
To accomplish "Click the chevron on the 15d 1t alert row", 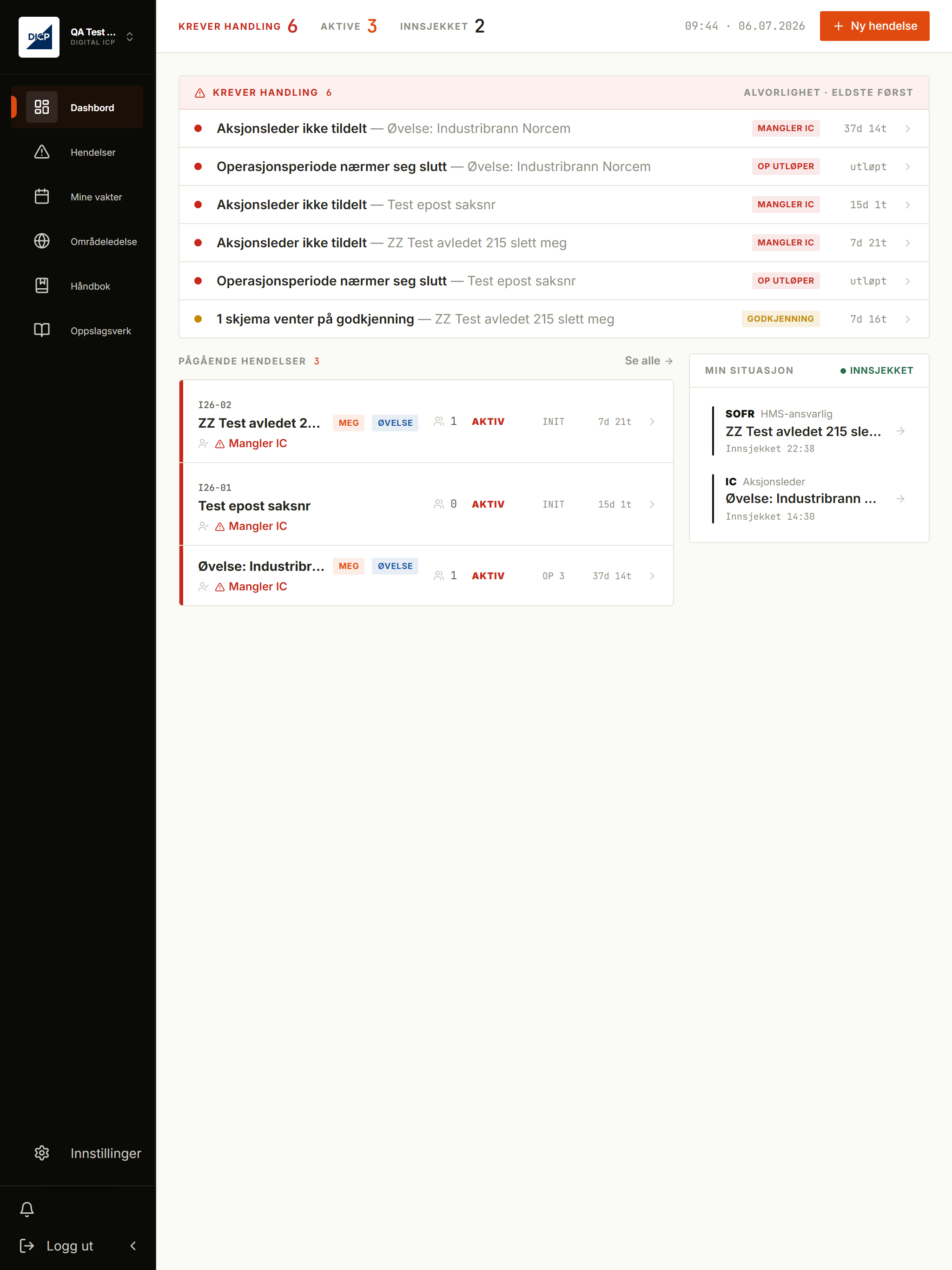I will tap(908, 205).
